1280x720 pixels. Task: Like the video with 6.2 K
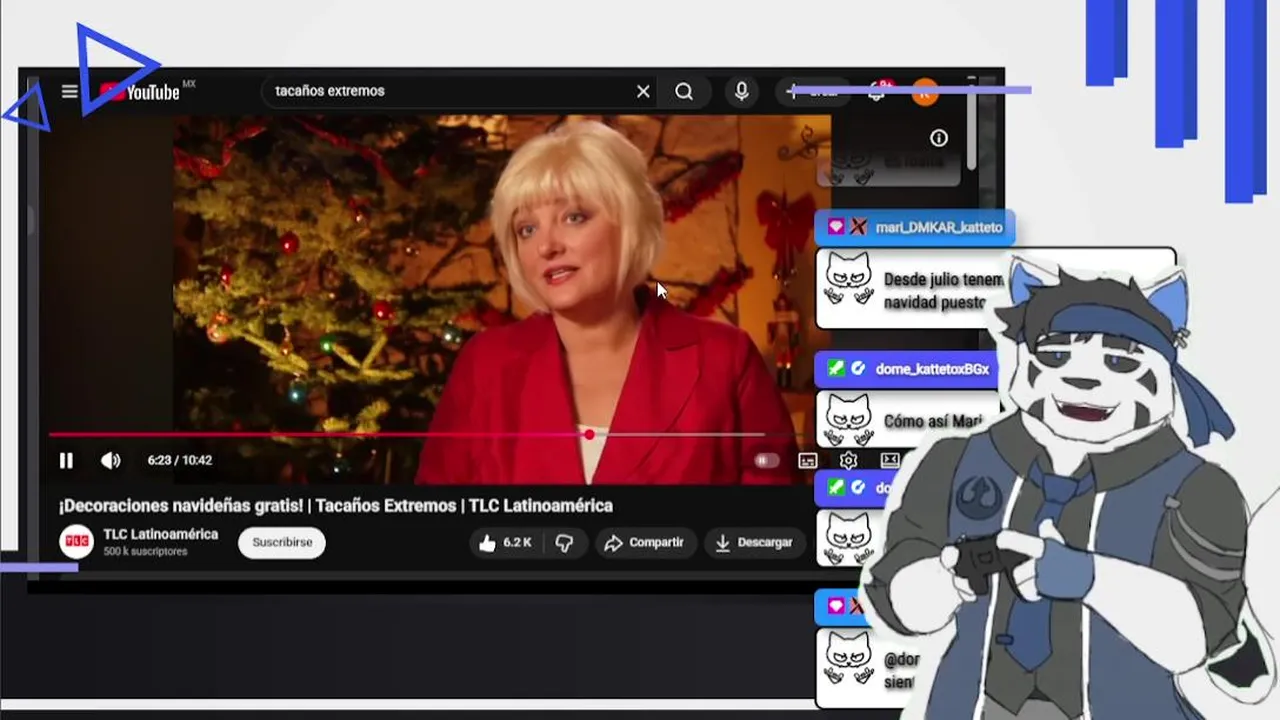506,542
